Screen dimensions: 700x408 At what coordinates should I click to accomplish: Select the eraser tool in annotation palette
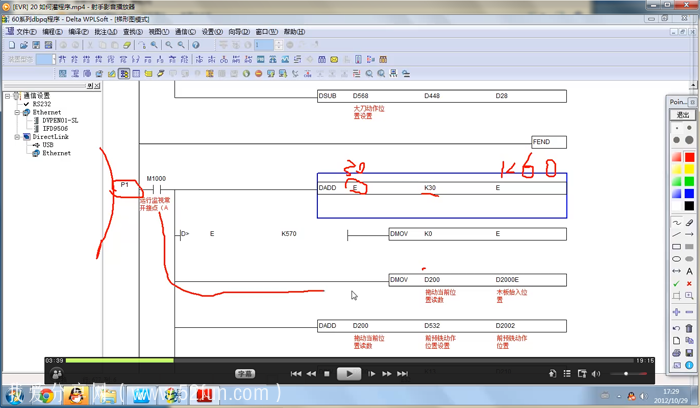(689, 223)
